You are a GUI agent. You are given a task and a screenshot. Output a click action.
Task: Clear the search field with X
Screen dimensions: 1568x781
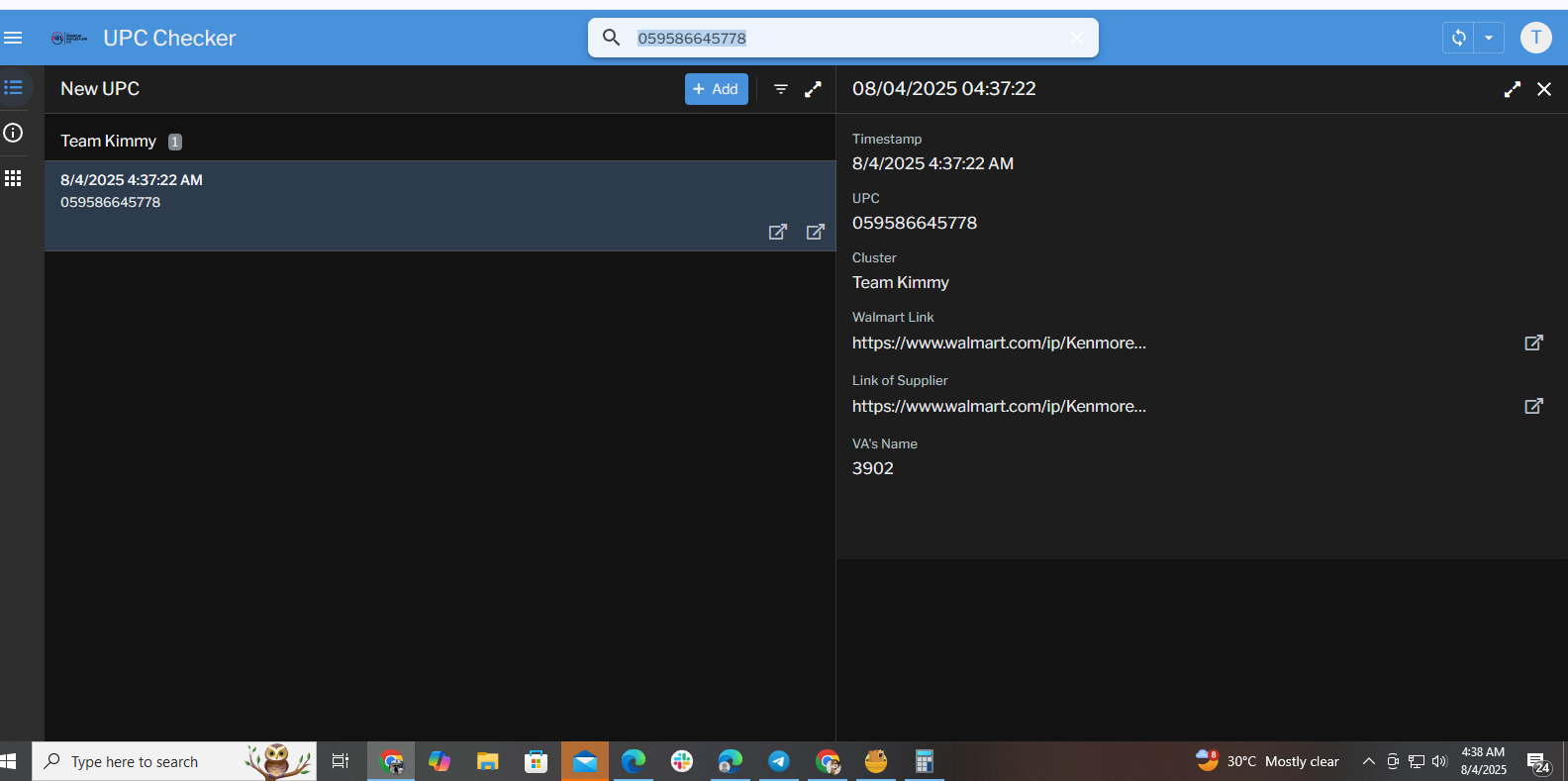tap(1076, 38)
